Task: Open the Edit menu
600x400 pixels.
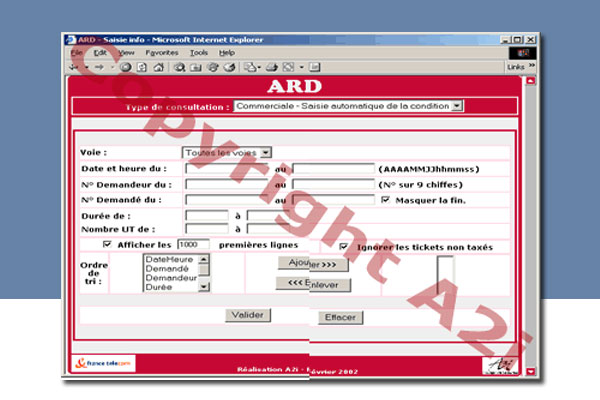Action: [100, 53]
